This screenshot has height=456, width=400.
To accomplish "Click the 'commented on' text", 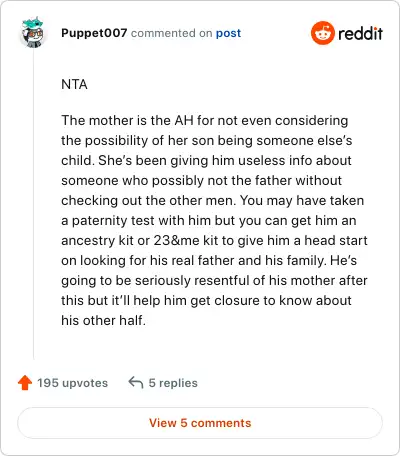I will (171, 33).
